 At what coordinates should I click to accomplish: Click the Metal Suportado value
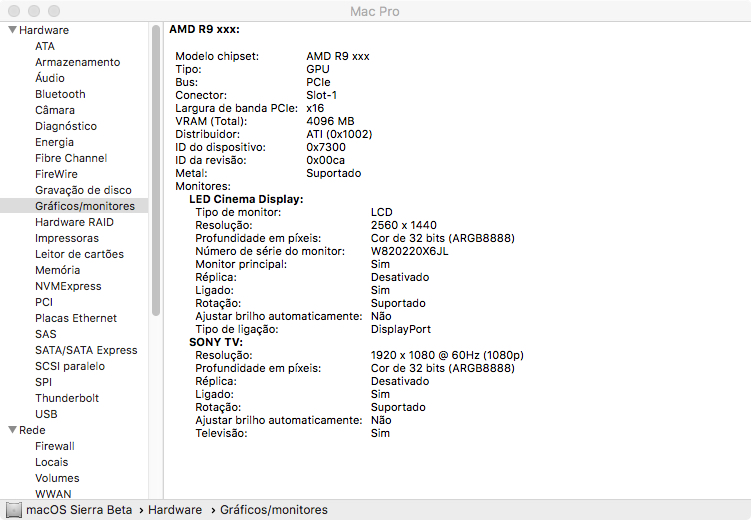334,173
